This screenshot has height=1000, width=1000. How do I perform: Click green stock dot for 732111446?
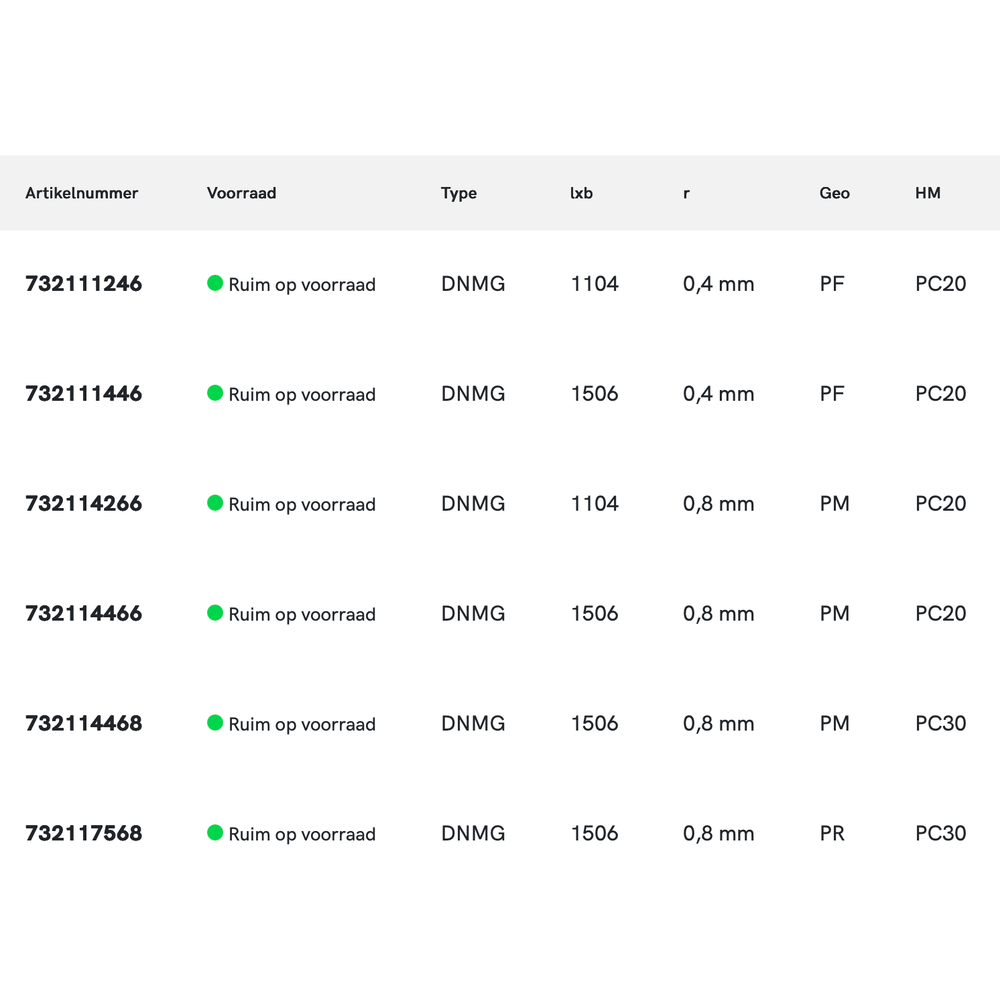tap(215, 393)
